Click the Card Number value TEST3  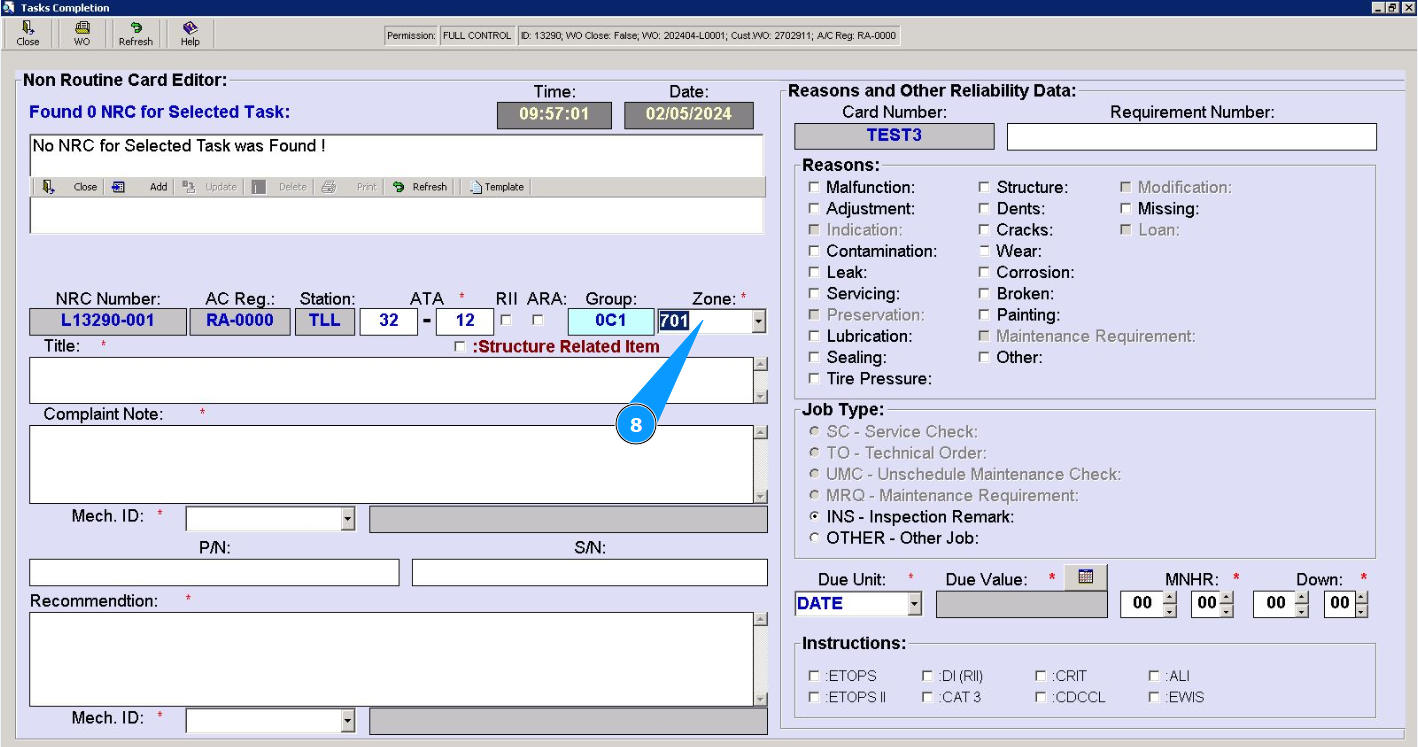895,136
